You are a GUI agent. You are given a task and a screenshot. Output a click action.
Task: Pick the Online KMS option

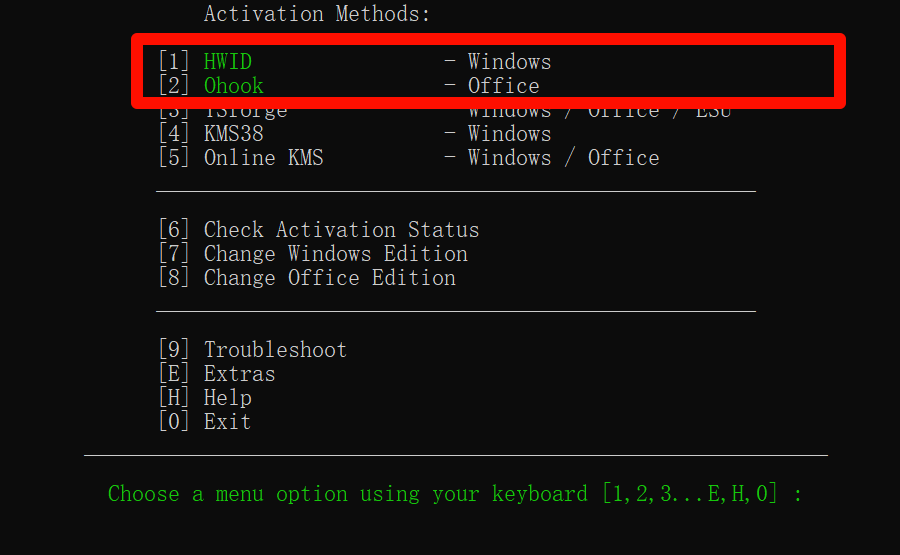point(263,158)
